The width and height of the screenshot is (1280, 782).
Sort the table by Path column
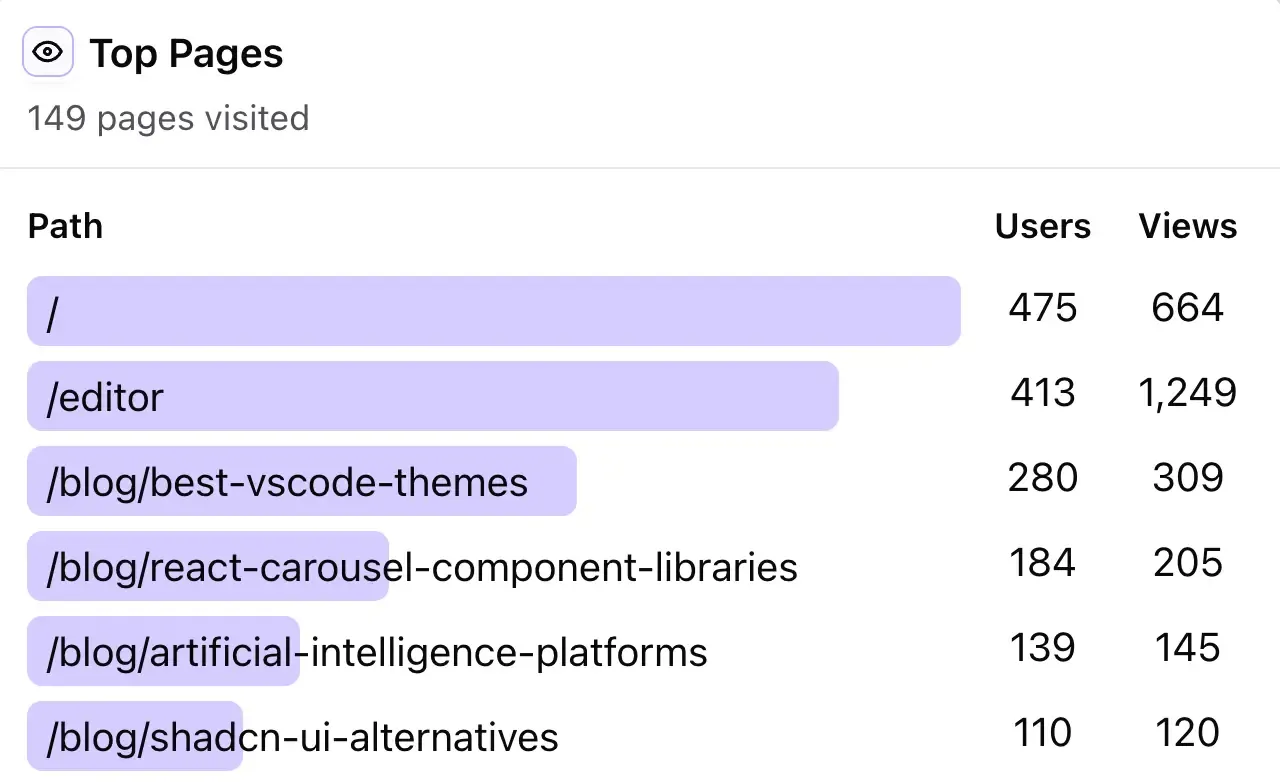click(64, 226)
